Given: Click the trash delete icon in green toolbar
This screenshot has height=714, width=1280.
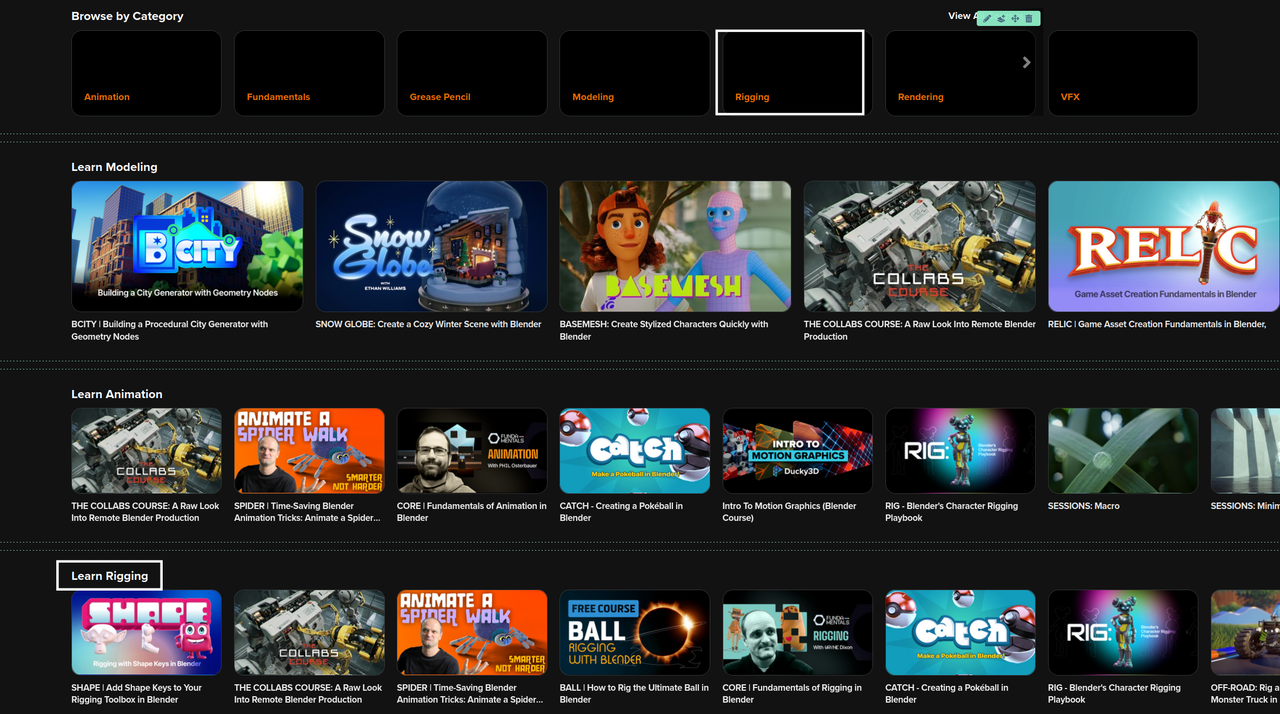Looking at the screenshot, I should pos(1029,19).
